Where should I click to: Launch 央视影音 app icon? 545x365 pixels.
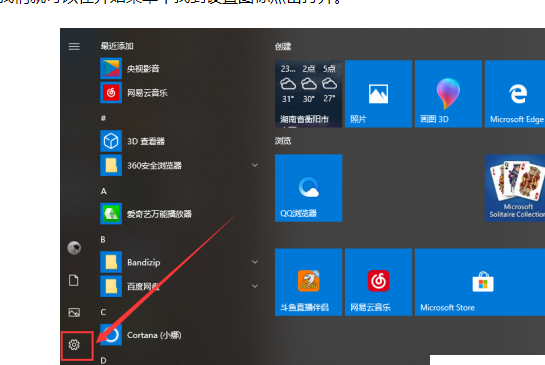(x=111, y=68)
